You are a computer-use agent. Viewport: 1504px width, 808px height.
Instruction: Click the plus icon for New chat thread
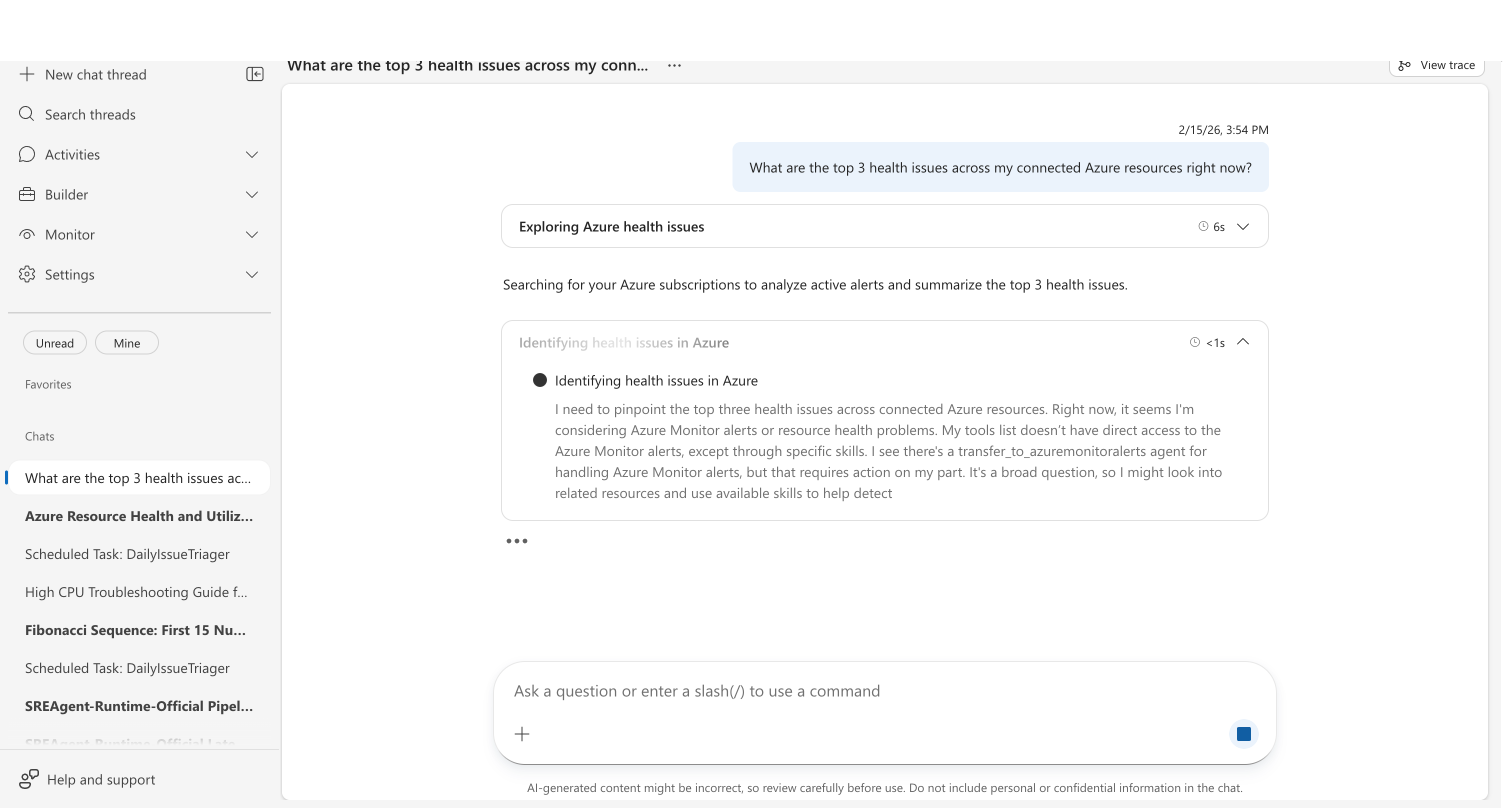(27, 74)
